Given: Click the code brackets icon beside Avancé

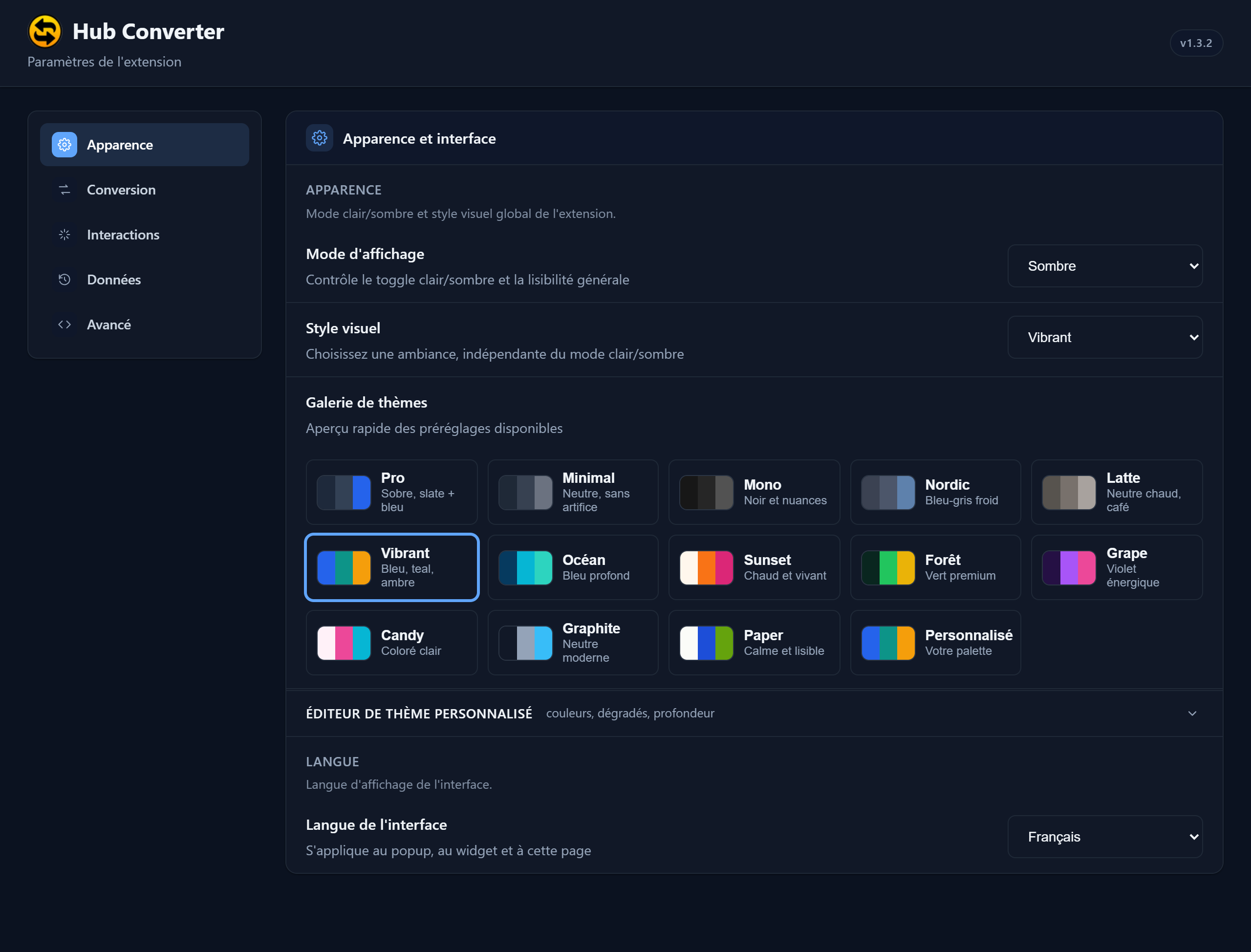Looking at the screenshot, I should pyautogui.click(x=65, y=325).
